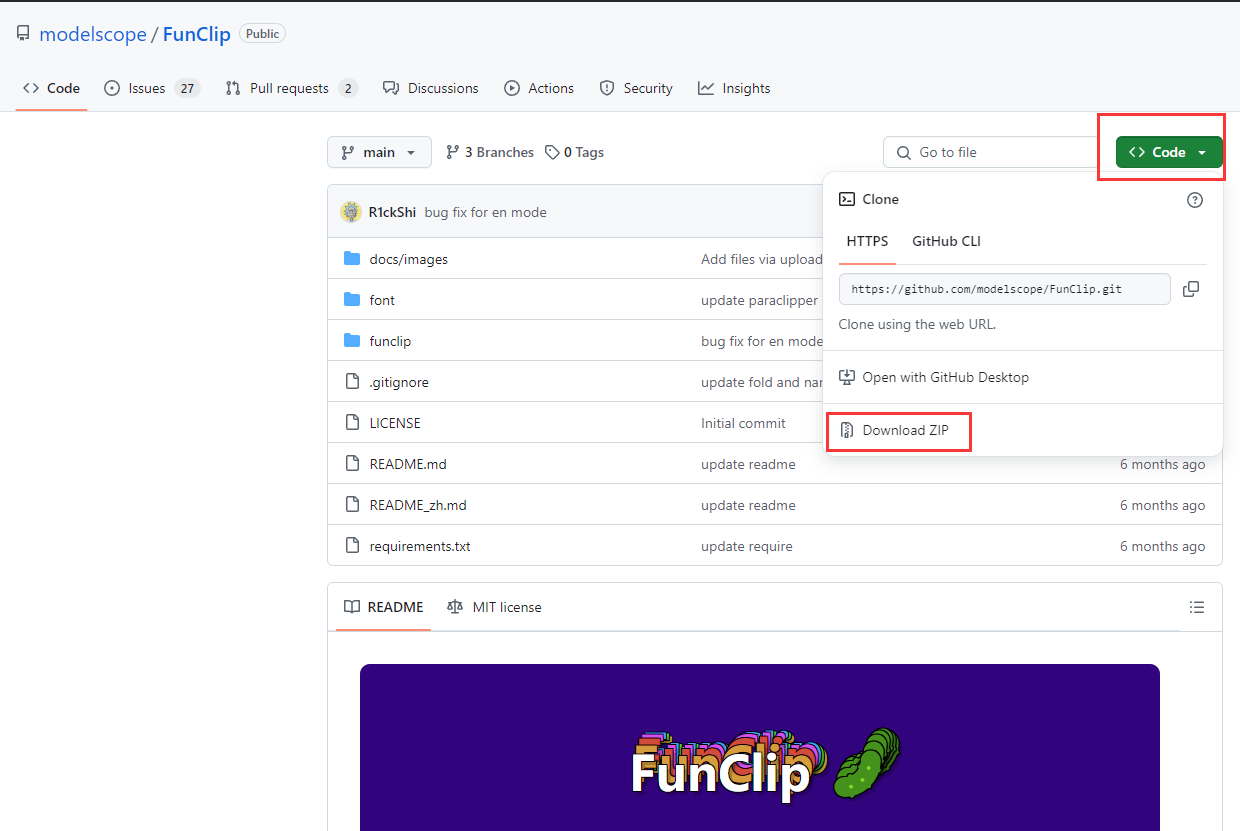
Task: Open the requirements.txt file
Action: [x=420, y=546]
